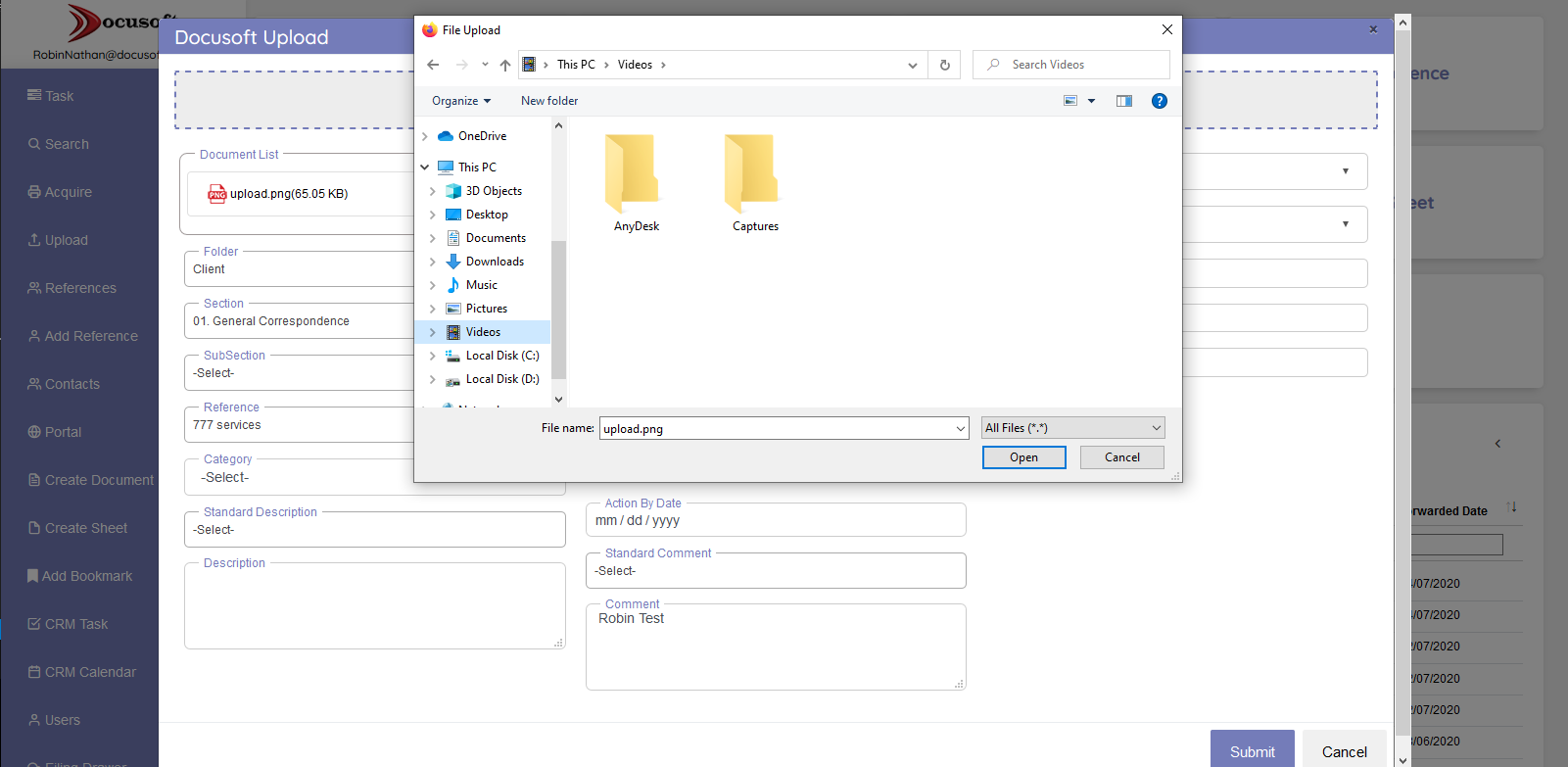This screenshot has height=767, width=1568.
Task: Open the Upload sidebar item
Action: click(58, 240)
